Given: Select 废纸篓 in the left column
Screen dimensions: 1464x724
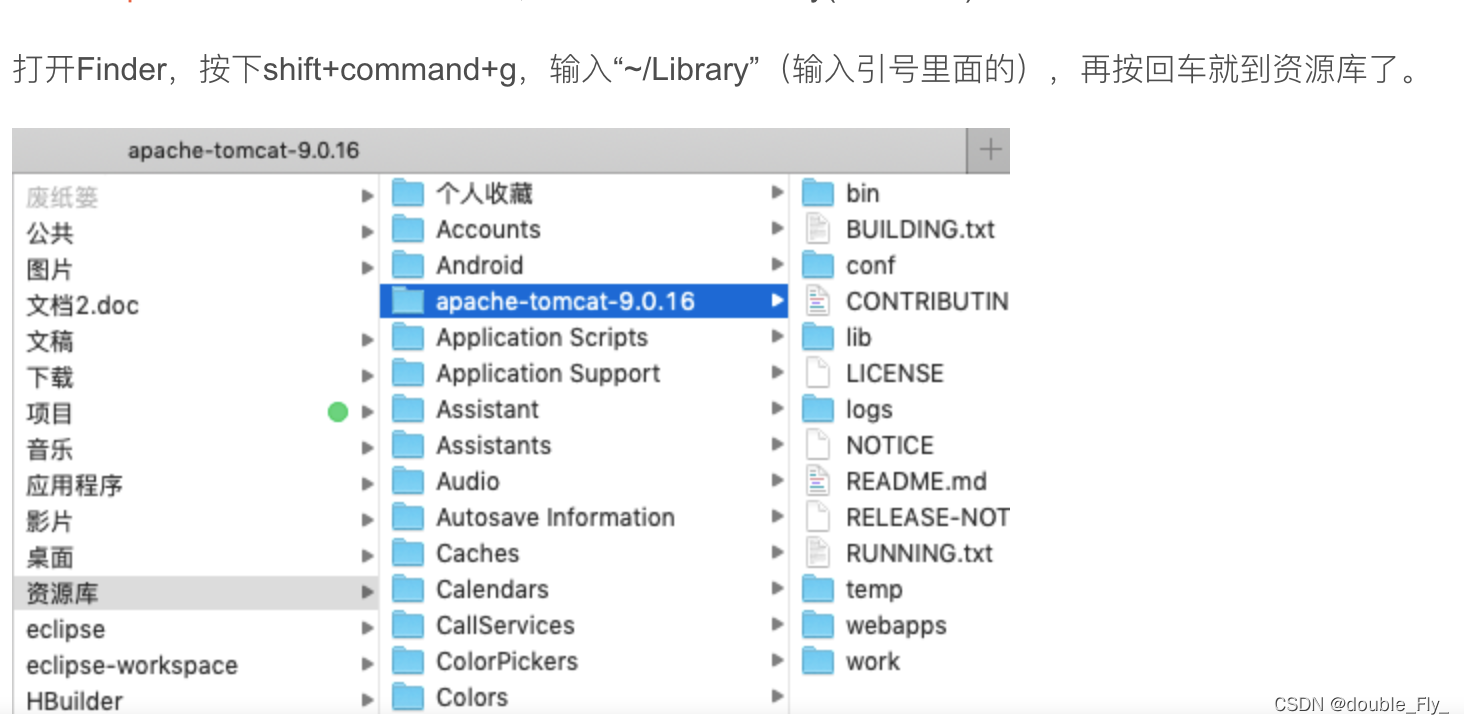Looking at the screenshot, I should 62,197.
